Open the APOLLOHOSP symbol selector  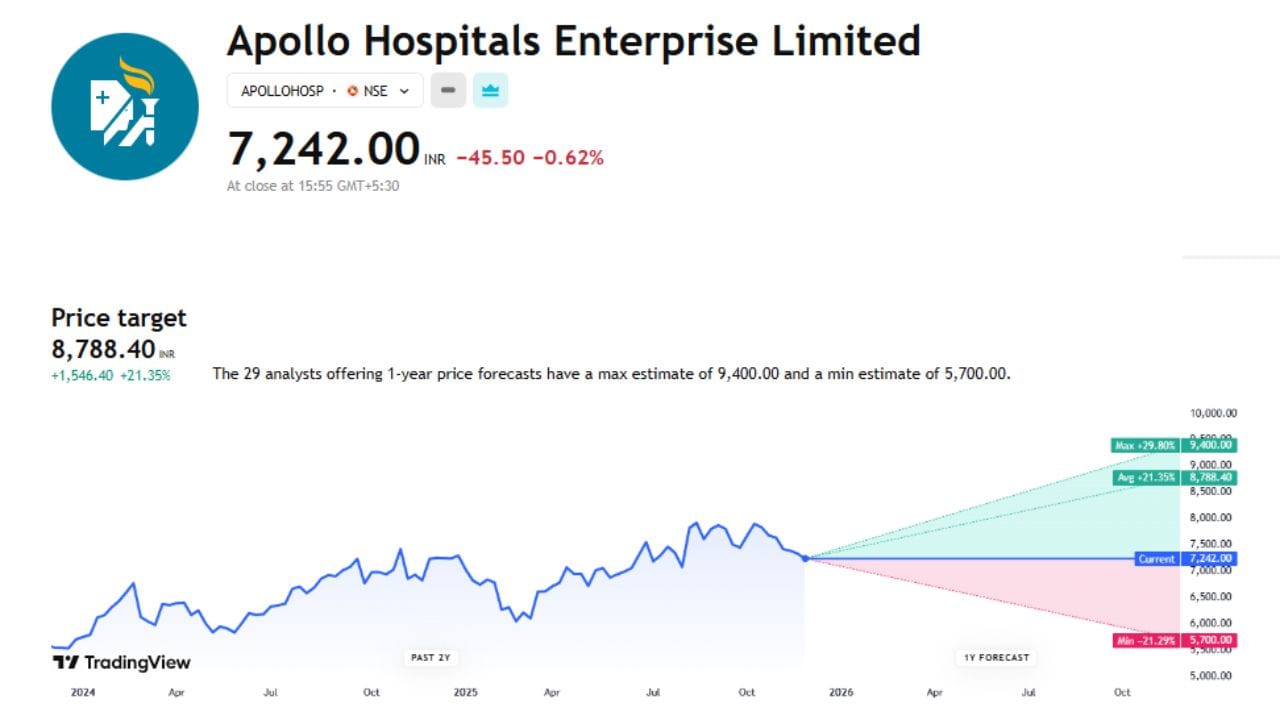point(283,90)
